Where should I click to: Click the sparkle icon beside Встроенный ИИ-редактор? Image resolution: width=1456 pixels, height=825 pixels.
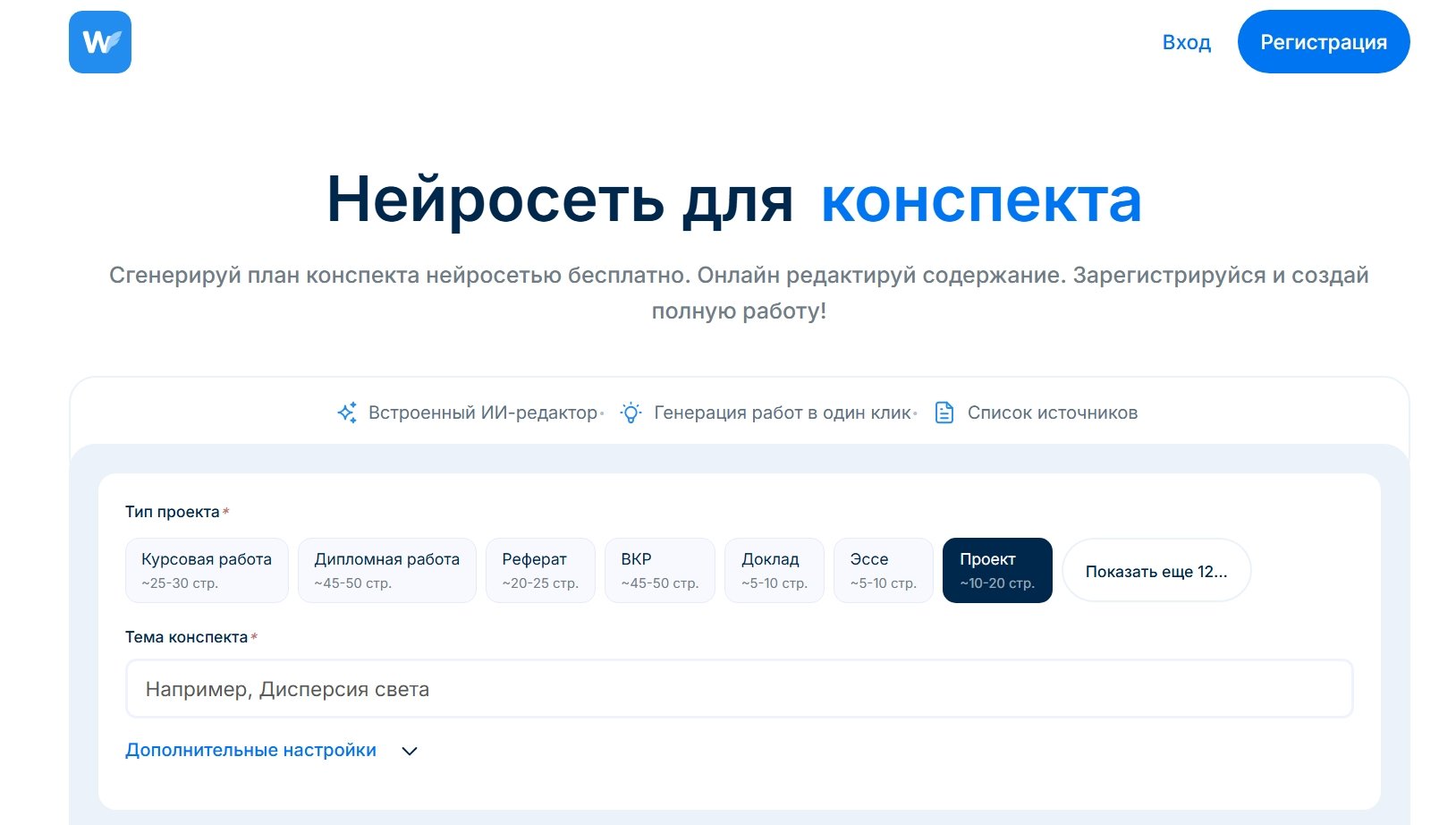click(347, 412)
